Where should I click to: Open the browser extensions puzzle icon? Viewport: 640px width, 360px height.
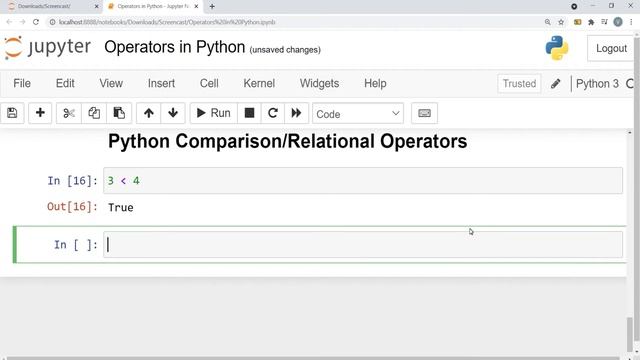coord(591,22)
